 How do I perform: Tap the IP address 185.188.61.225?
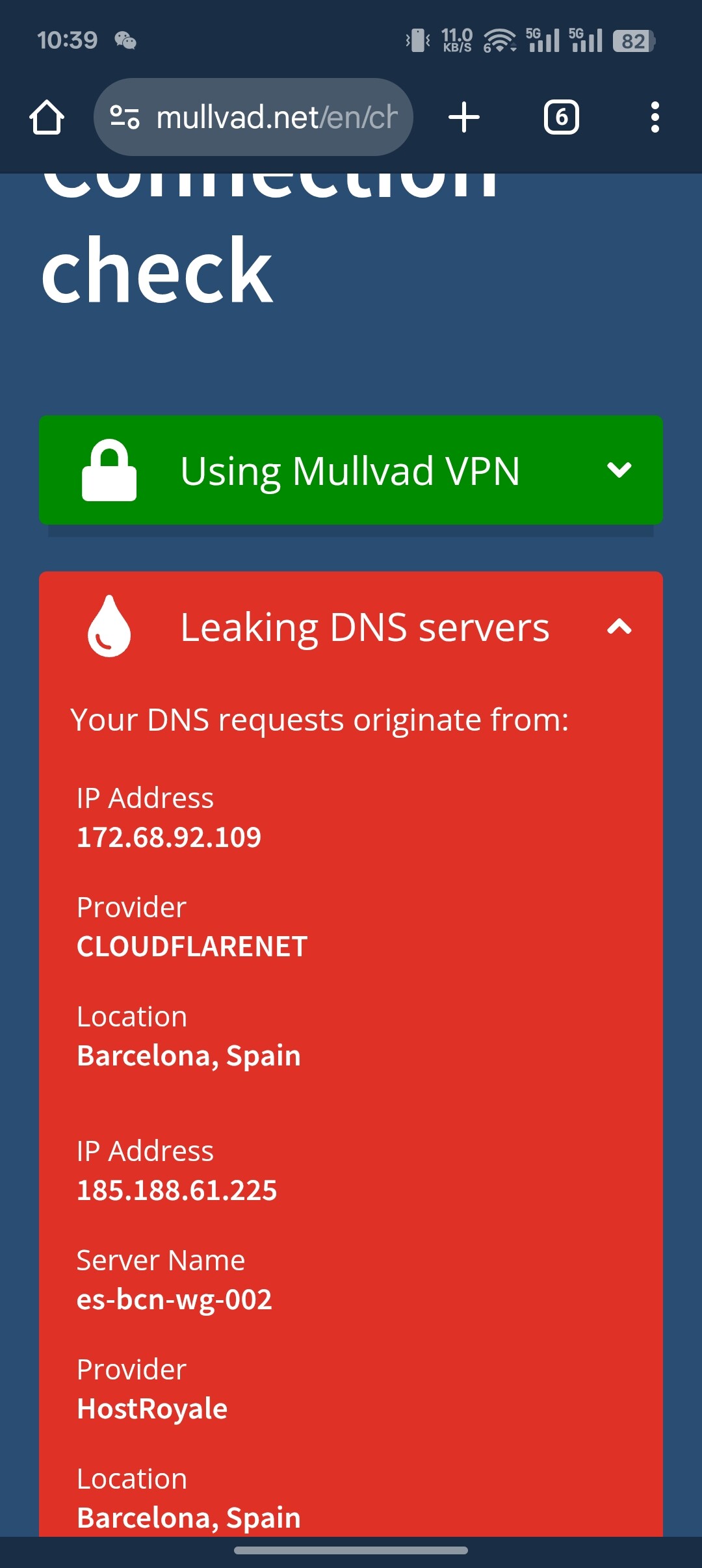[x=177, y=1190]
